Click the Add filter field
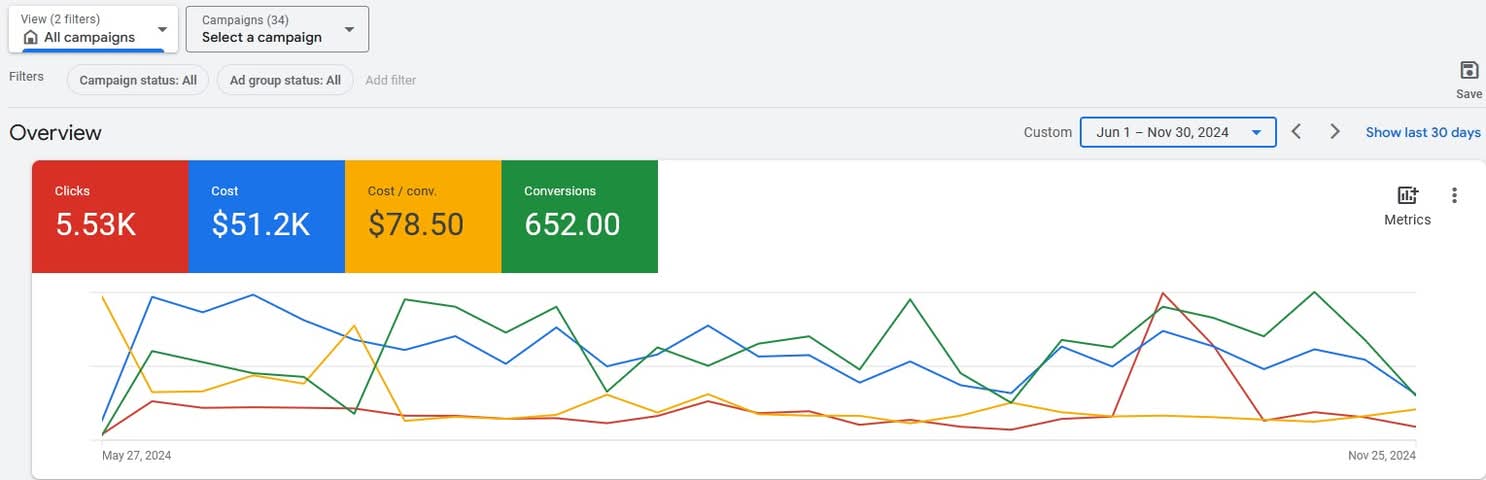This screenshot has width=1486, height=480. (x=391, y=80)
